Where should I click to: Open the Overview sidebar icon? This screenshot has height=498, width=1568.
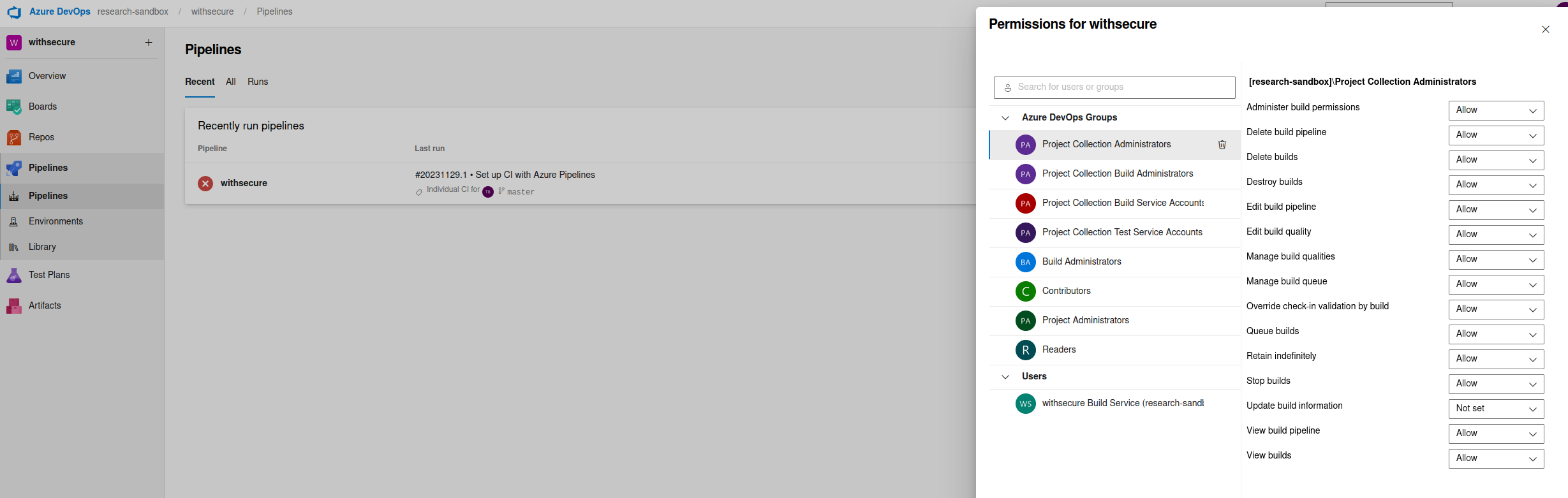(x=14, y=77)
